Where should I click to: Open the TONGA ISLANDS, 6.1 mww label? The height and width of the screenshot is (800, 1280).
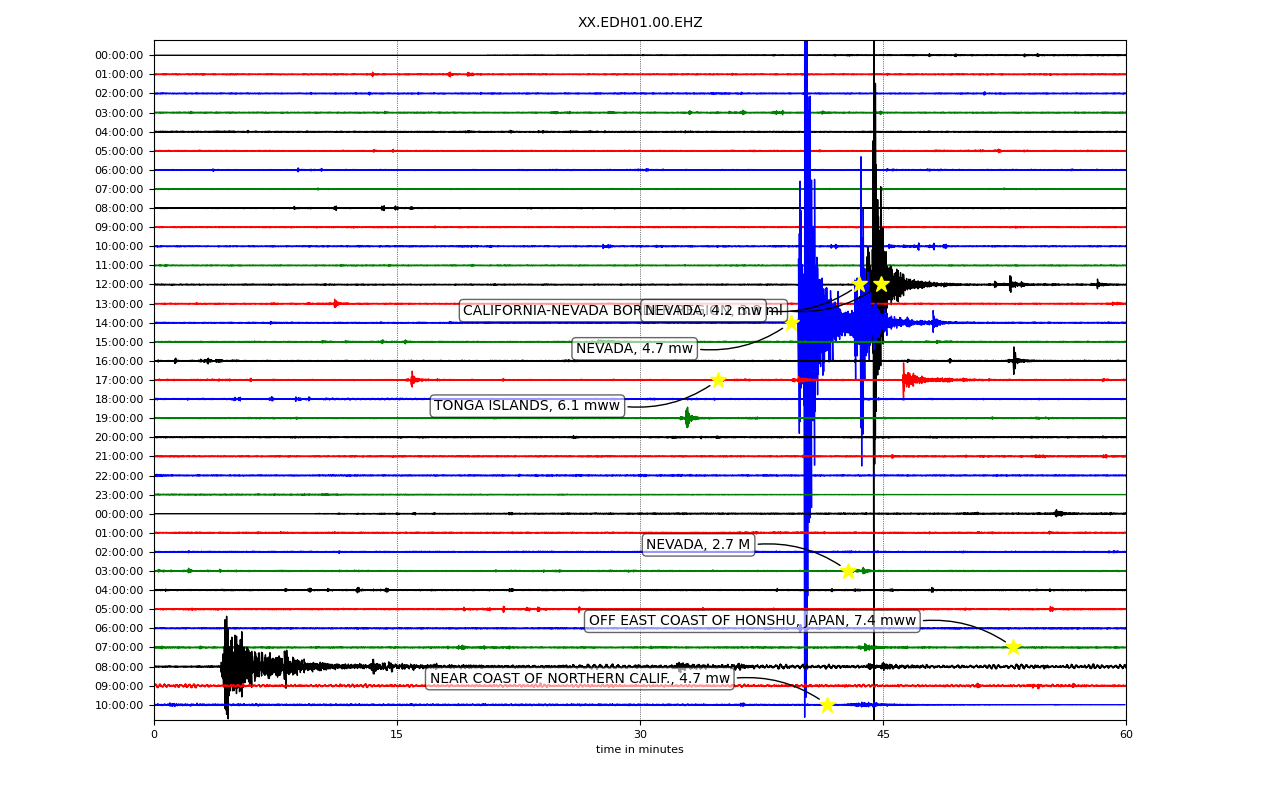tap(527, 406)
